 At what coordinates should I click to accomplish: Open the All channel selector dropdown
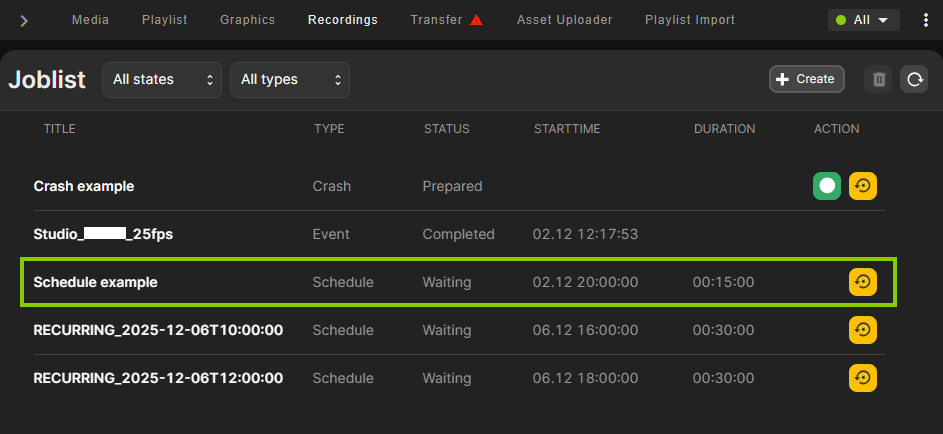click(x=864, y=20)
